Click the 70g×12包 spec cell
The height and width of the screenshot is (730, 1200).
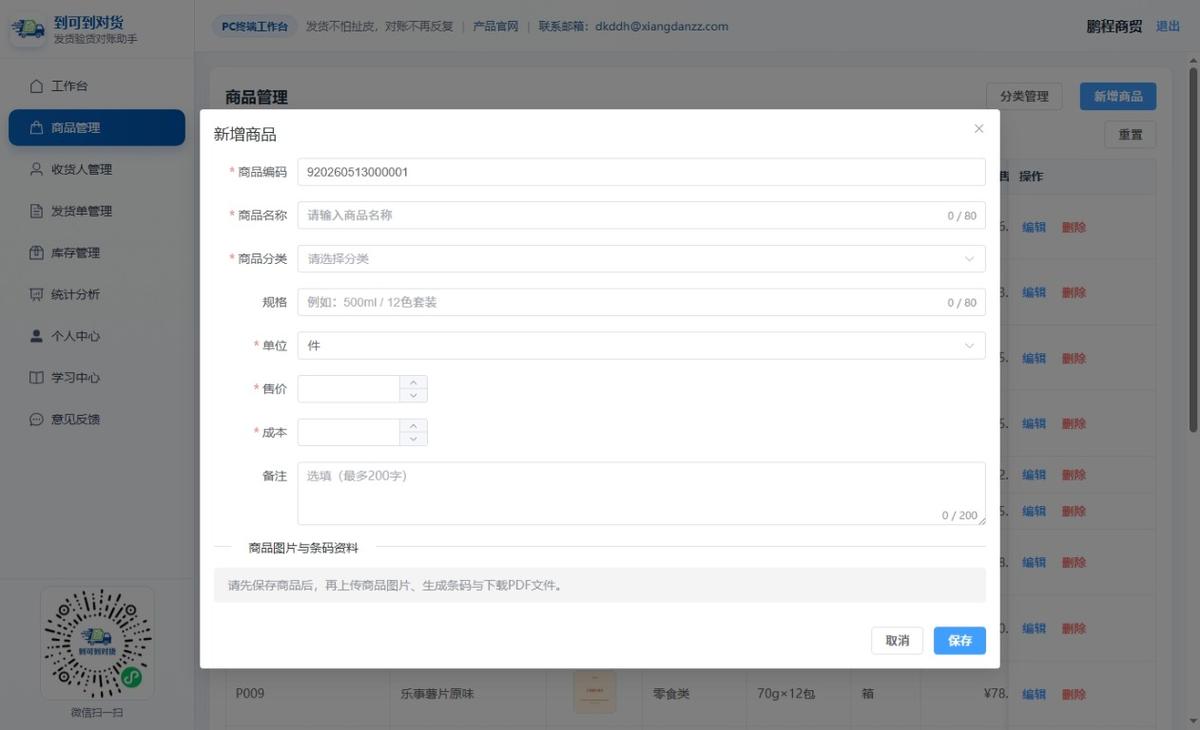pos(786,693)
